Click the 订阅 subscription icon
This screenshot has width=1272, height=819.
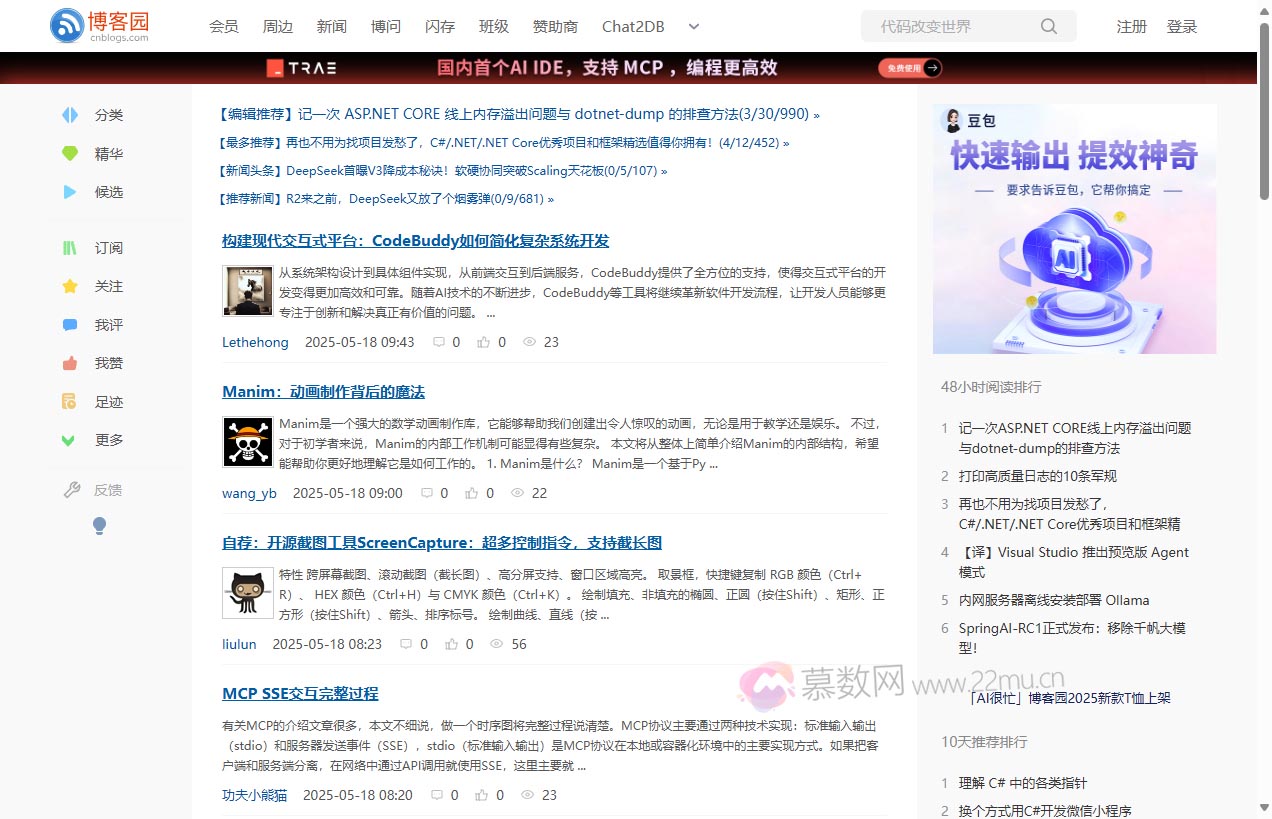[69, 248]
